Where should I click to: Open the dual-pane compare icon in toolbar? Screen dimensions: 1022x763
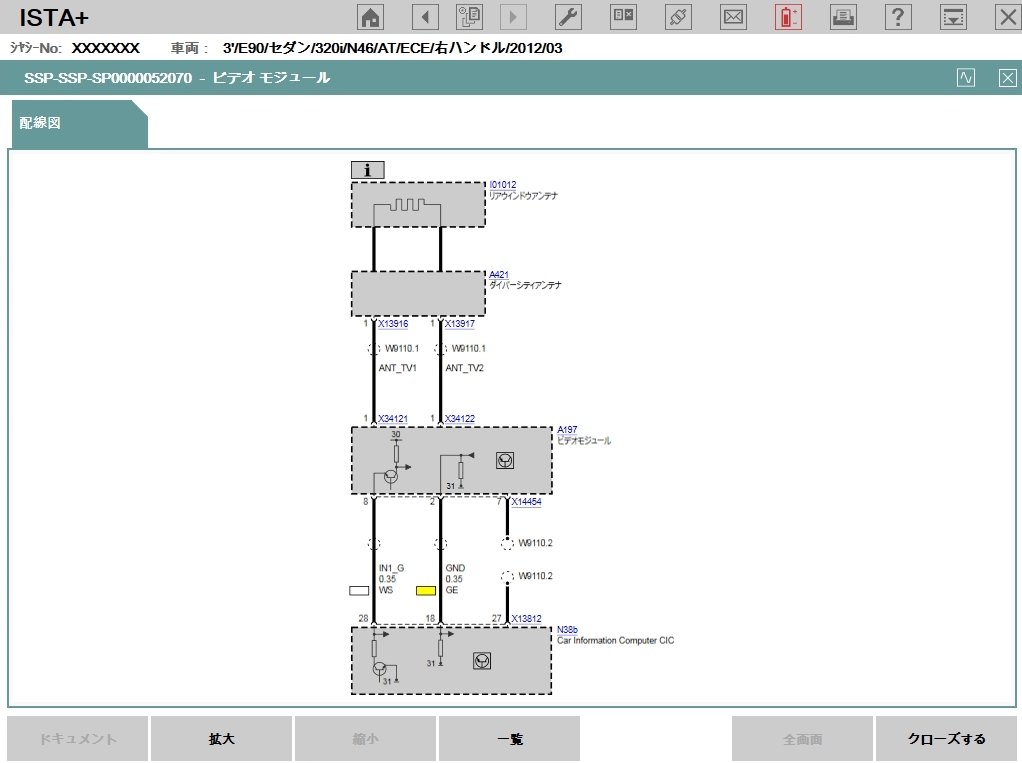[x=622, y=17]
